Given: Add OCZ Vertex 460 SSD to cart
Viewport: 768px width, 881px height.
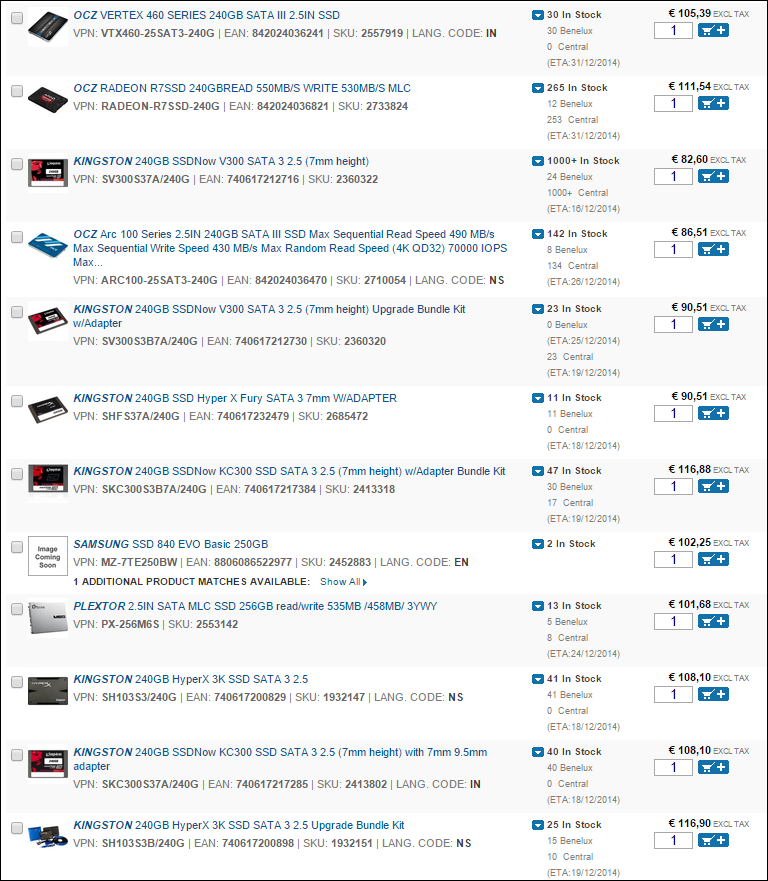Looking at the screenshot, I should (713, 30).
